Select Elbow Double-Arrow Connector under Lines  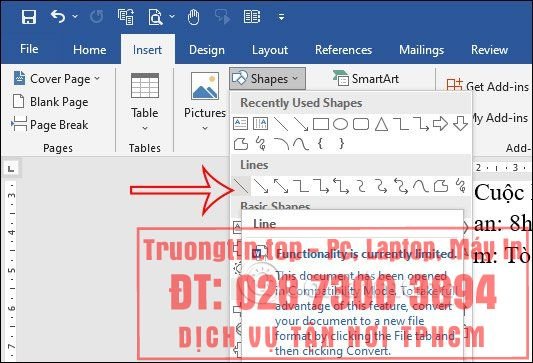(x=341, y=186)
